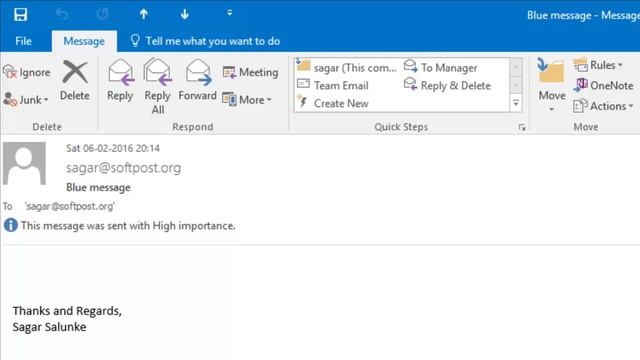Expand the More respond options
640x360 pixels.
click(247, 100)
